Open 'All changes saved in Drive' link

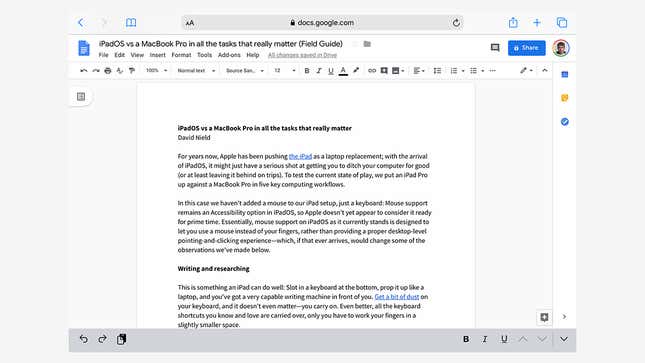[x=302, y=55]
